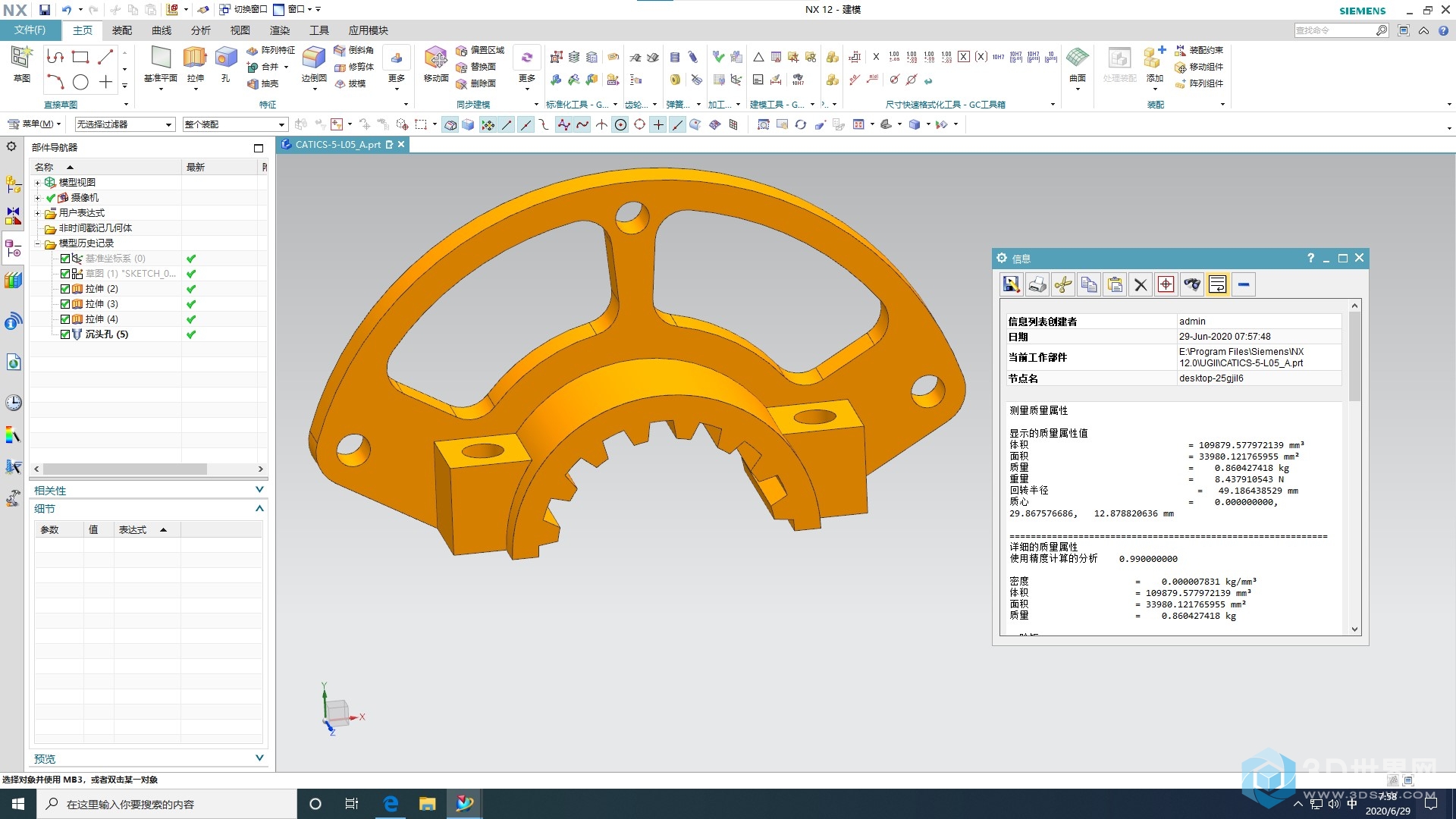Open the history clock sidebar tab
Viewport: 1456px width, 819px height.
coord(14,403)
